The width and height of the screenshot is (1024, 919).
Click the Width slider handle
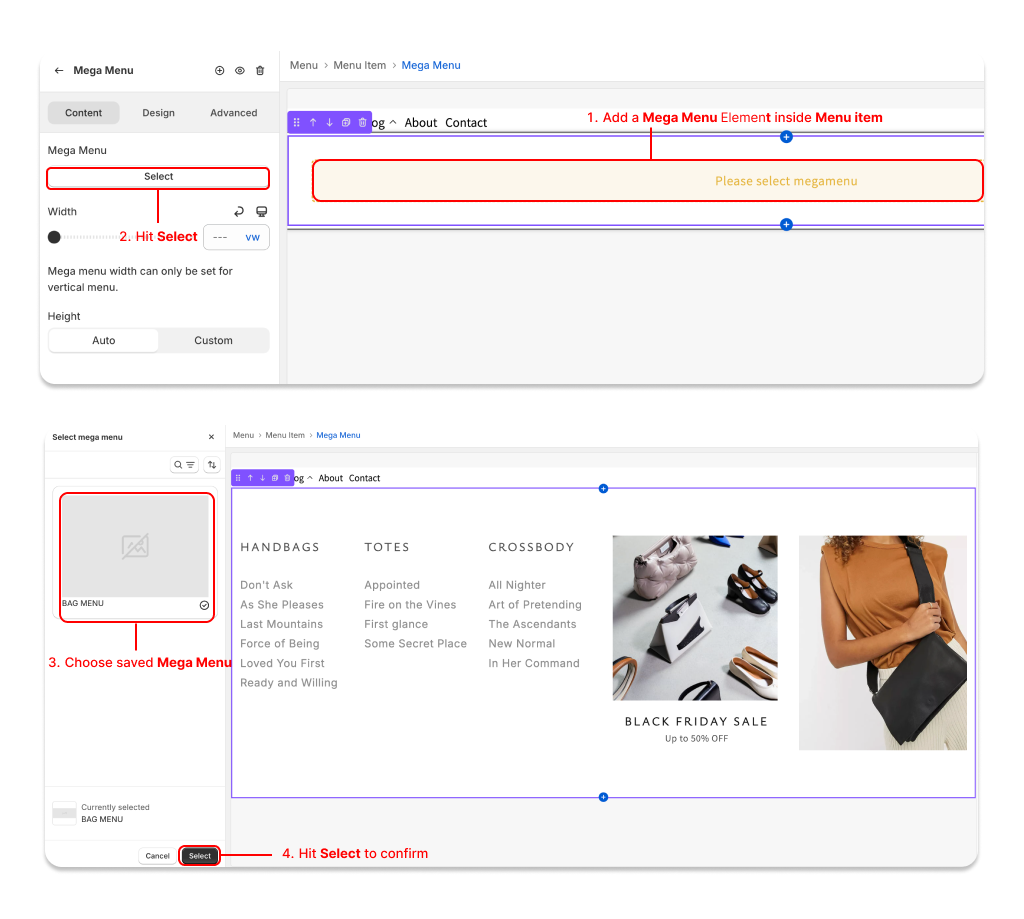click(x=54, y=237)
